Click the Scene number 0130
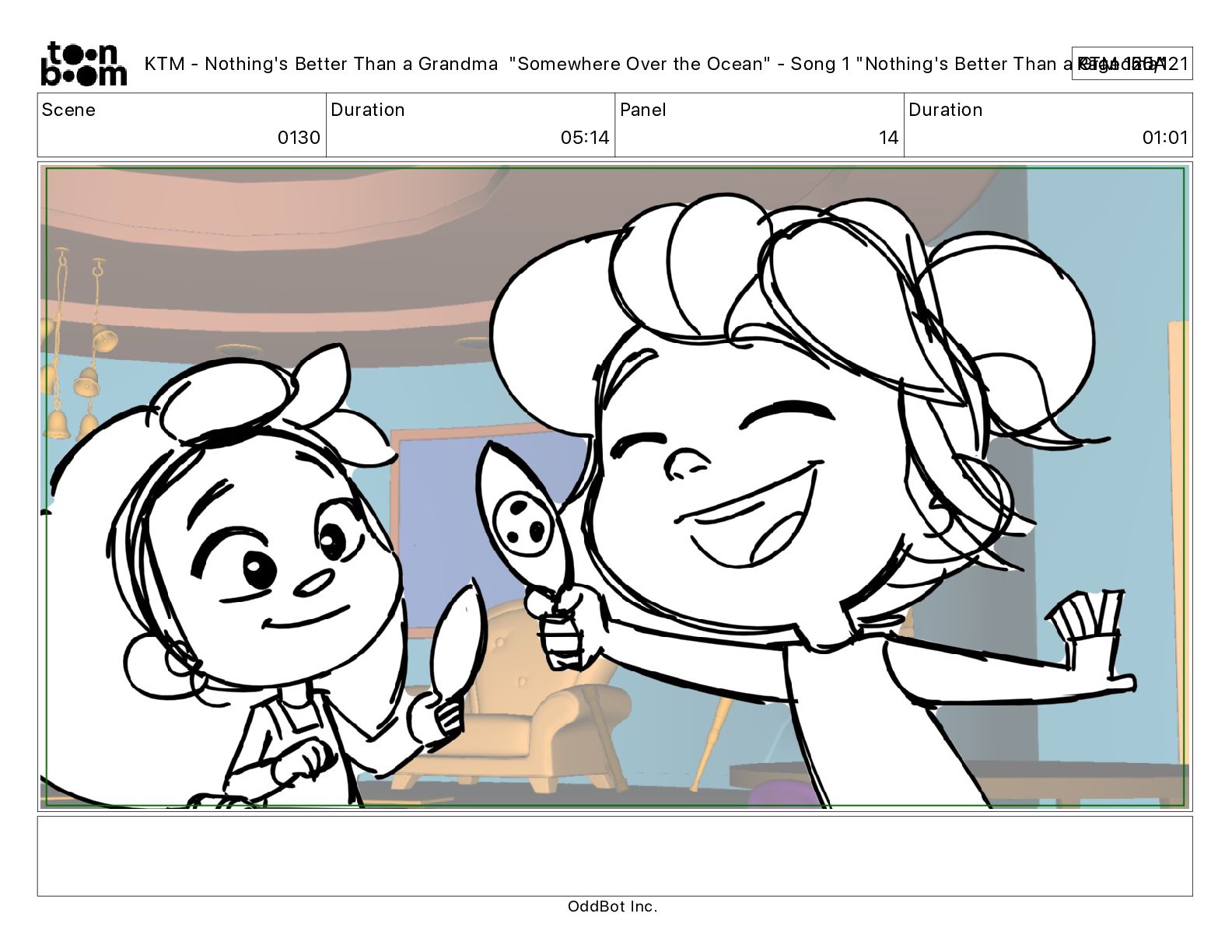Image resolution: width=1232 pixels, height=952 pixels. coord(299,138)
